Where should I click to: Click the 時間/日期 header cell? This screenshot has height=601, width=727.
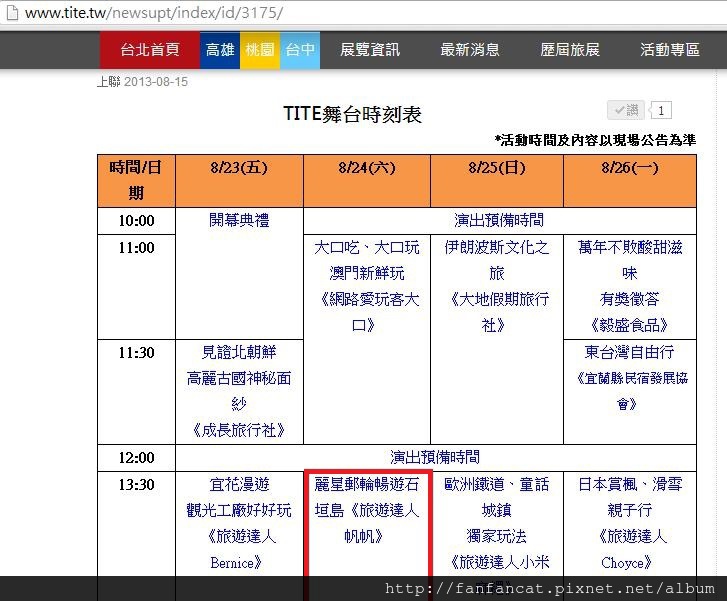[x=136, y=181]
